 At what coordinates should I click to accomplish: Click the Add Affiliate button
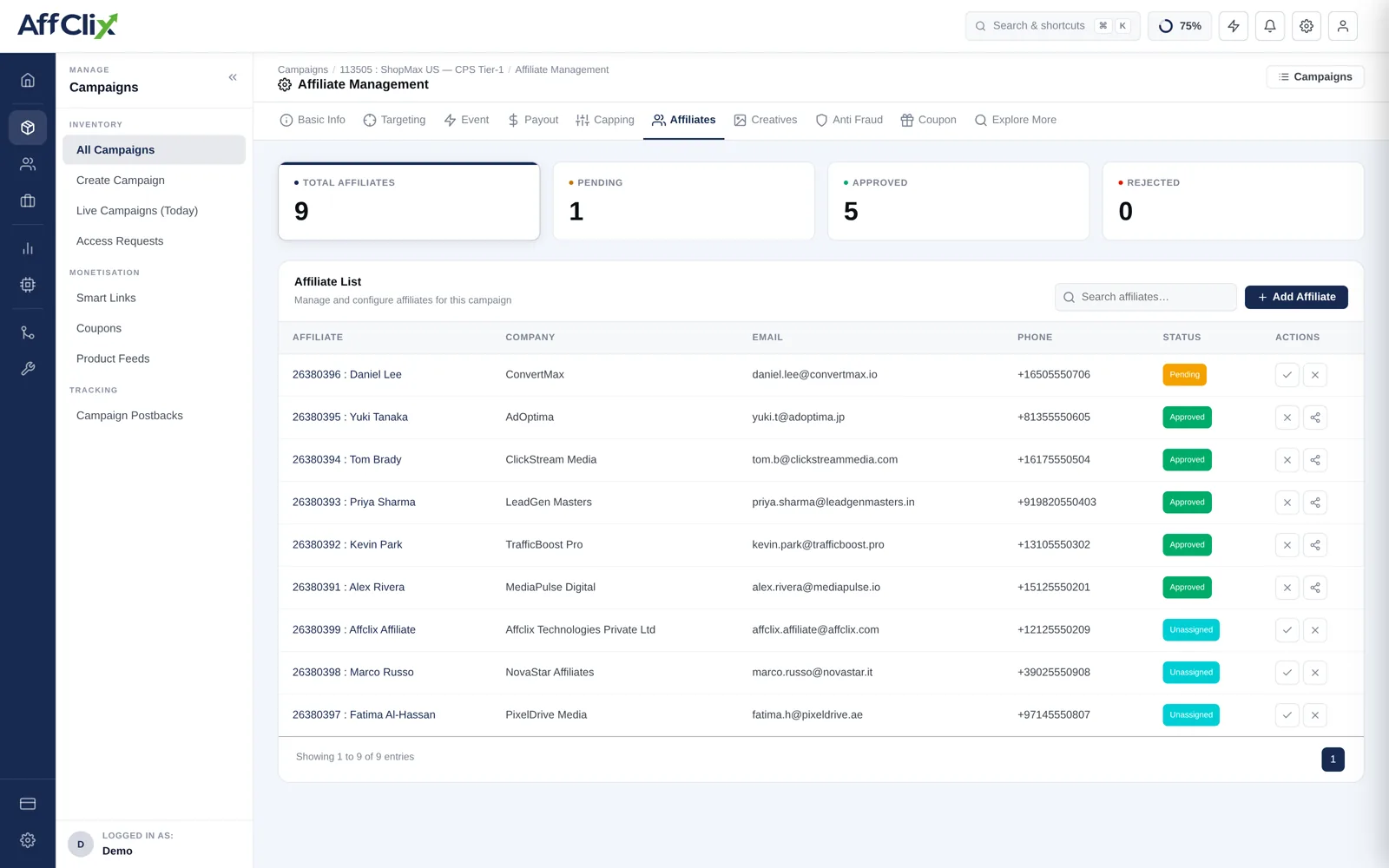(x=1296, y=297)
